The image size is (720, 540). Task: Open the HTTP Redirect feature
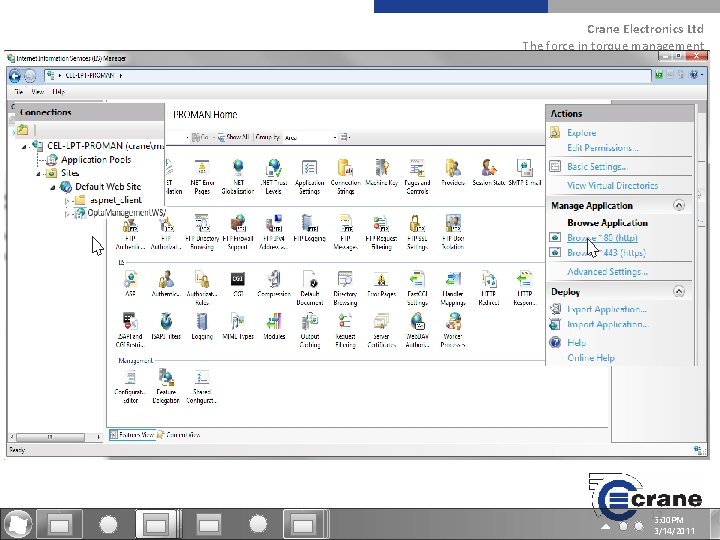point(489,288)
